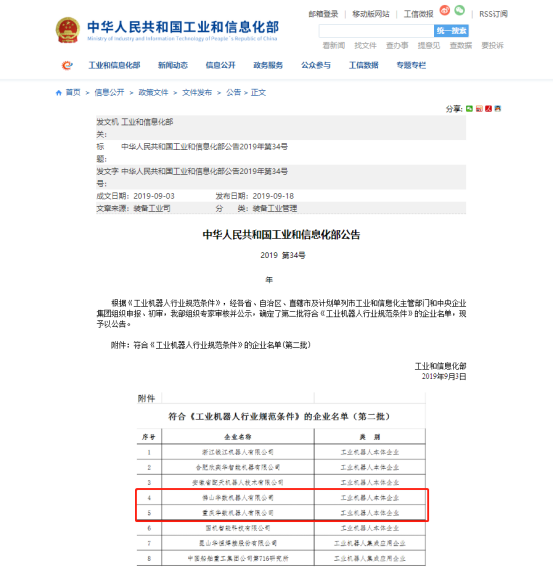Open 信息公开 navigation menu
Viewport: 554px width, 572px height.
click(221, 65)
